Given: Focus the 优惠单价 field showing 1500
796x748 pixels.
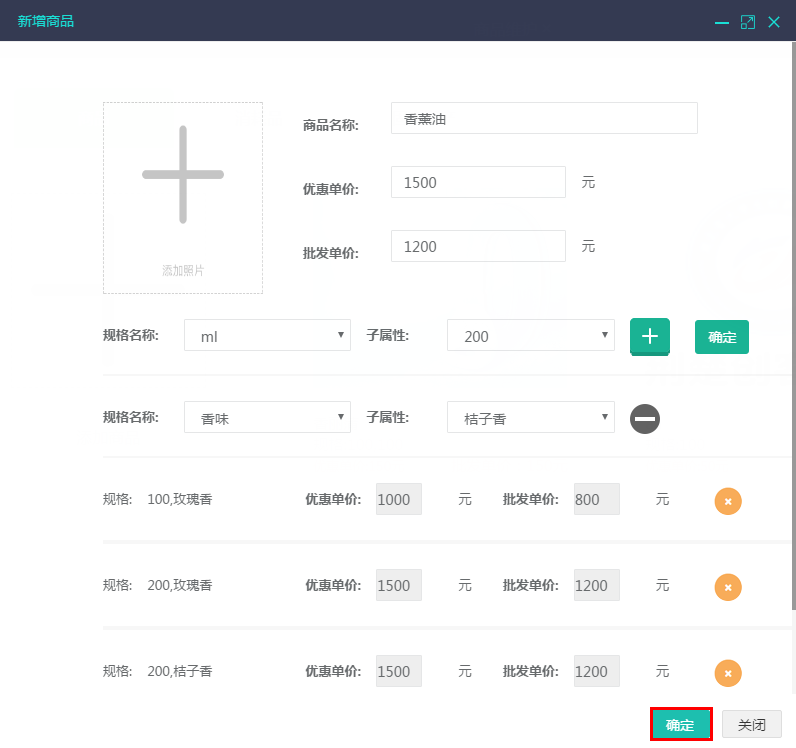Looking at the screenshot, I should click(478, 182).
